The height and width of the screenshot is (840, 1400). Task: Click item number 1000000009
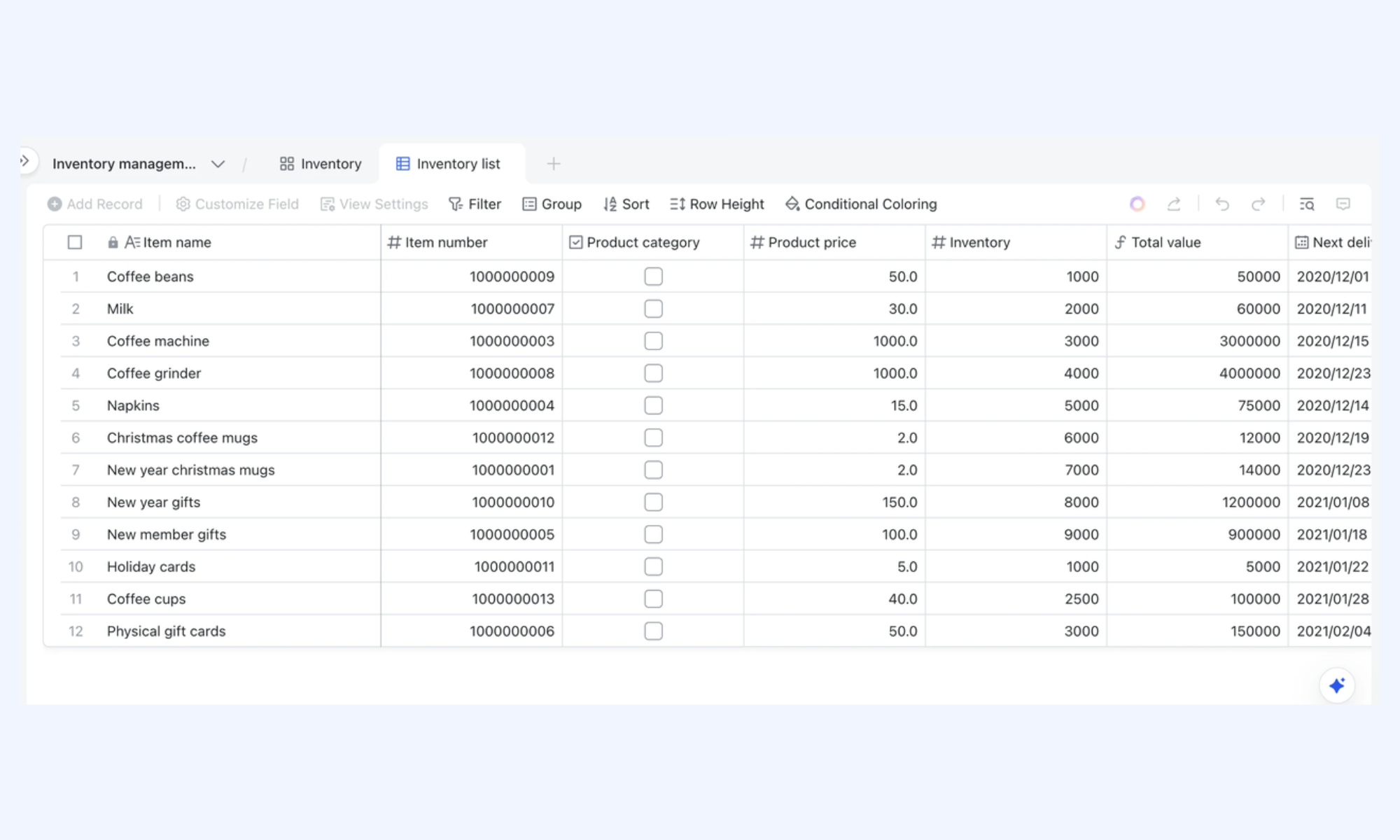[x=512, y=276]
